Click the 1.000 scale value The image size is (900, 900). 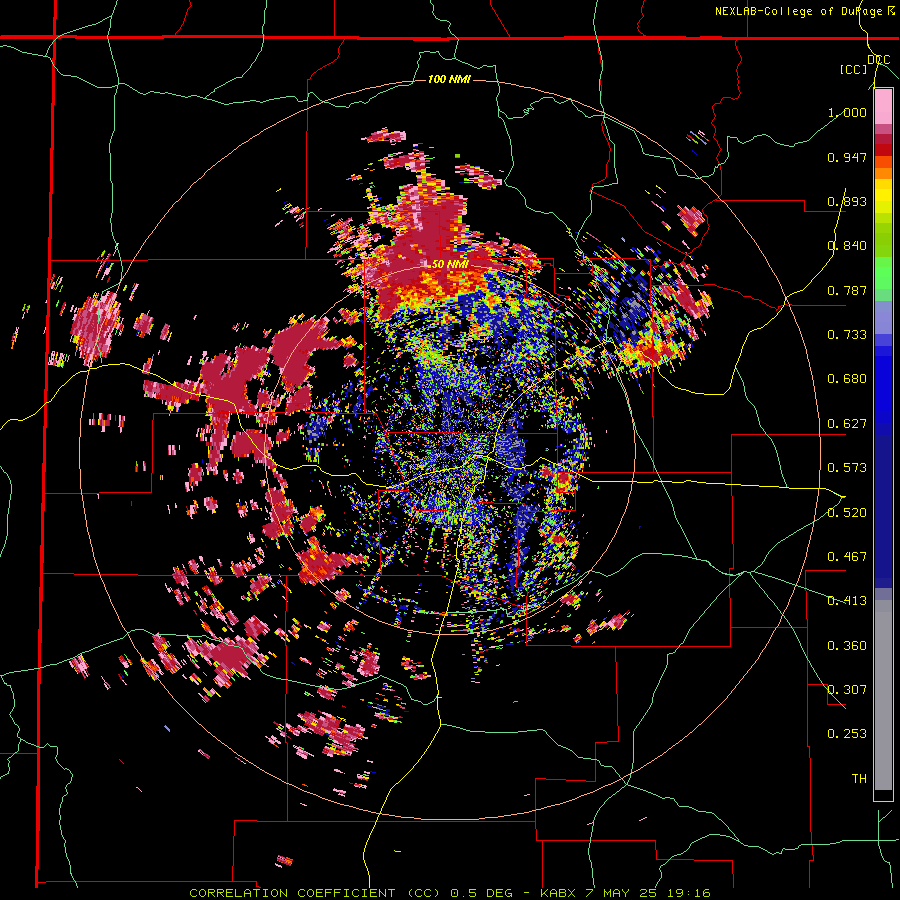847,112
